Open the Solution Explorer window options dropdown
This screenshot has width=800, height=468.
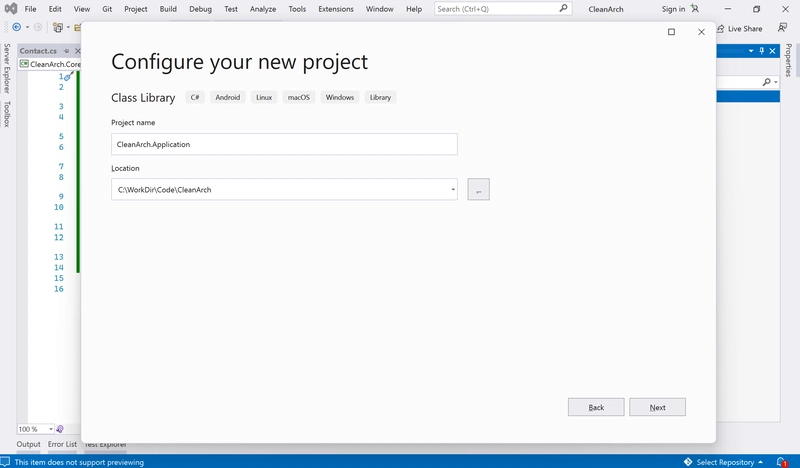point(749,50)
